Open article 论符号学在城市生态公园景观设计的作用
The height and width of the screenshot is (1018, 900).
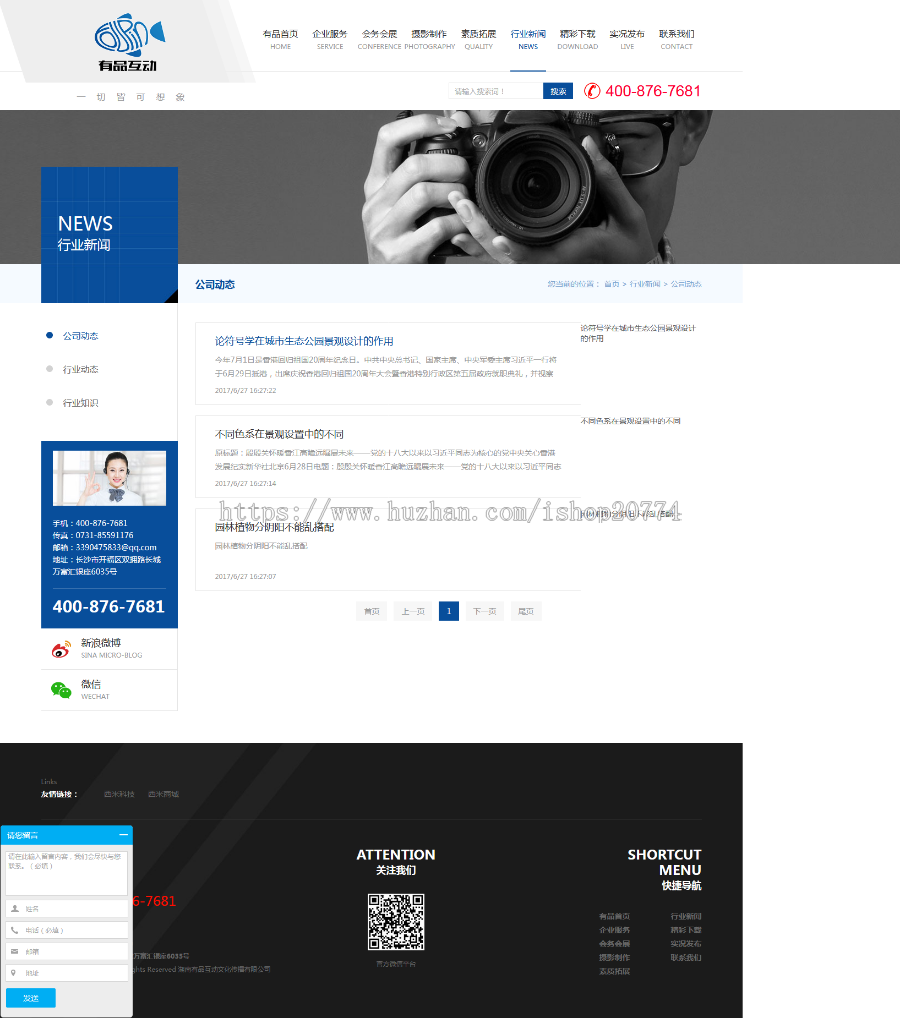click(304, 341)
